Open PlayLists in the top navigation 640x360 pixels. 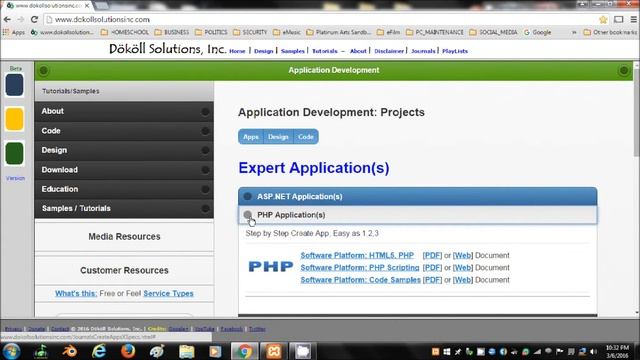(455, 51)
